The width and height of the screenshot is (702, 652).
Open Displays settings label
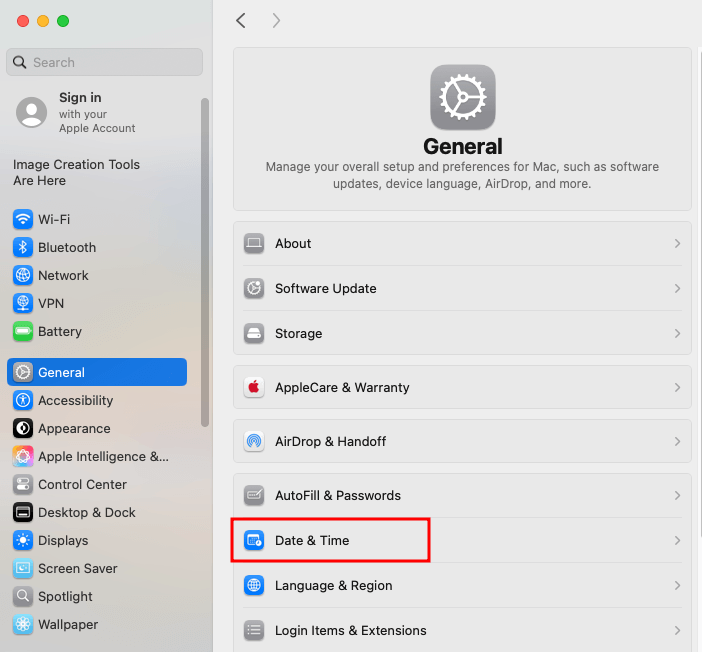[63, 540]
